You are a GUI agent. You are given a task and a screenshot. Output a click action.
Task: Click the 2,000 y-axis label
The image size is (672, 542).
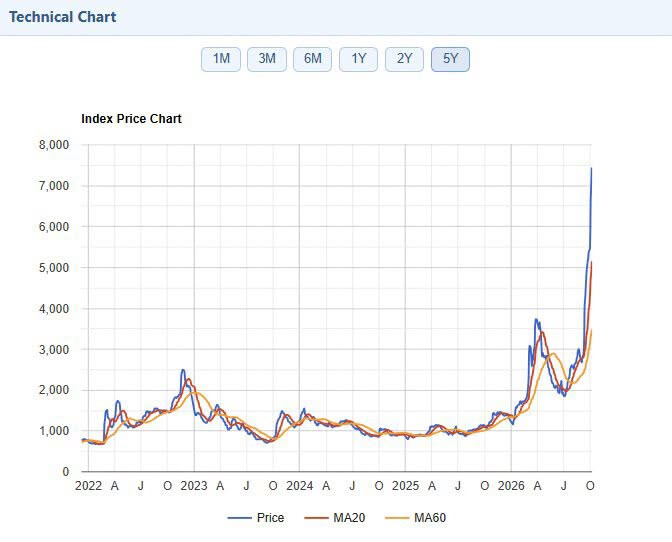(x=54, y=390)
